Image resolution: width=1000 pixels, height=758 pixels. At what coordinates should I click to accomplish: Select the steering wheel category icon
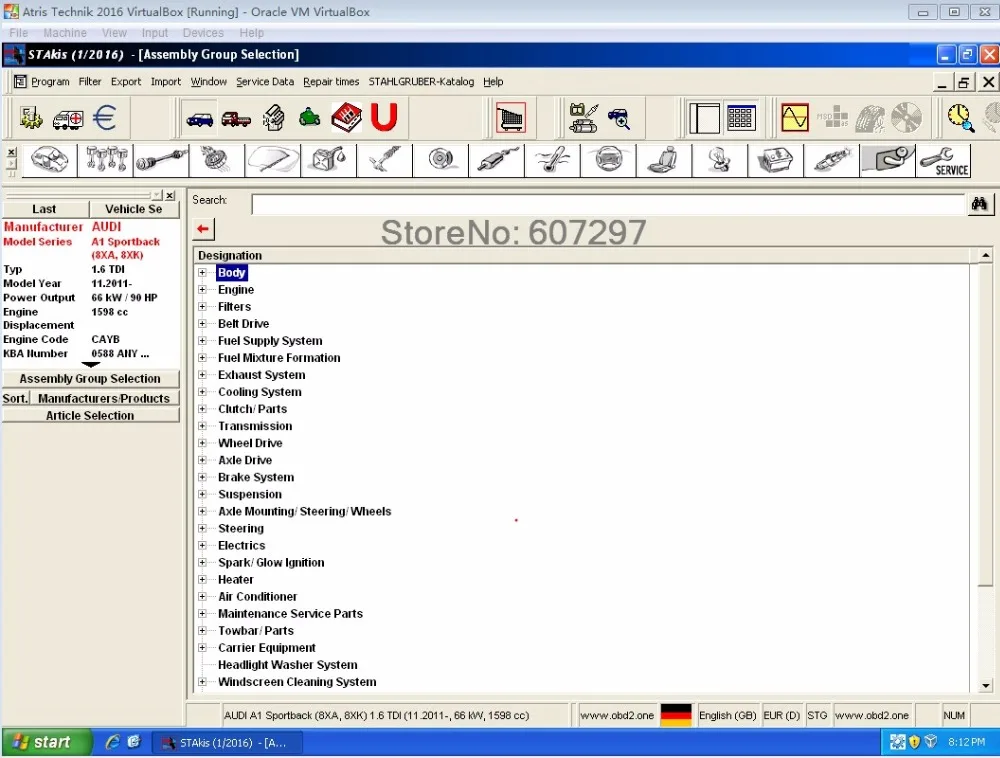(x=608, y=160)
